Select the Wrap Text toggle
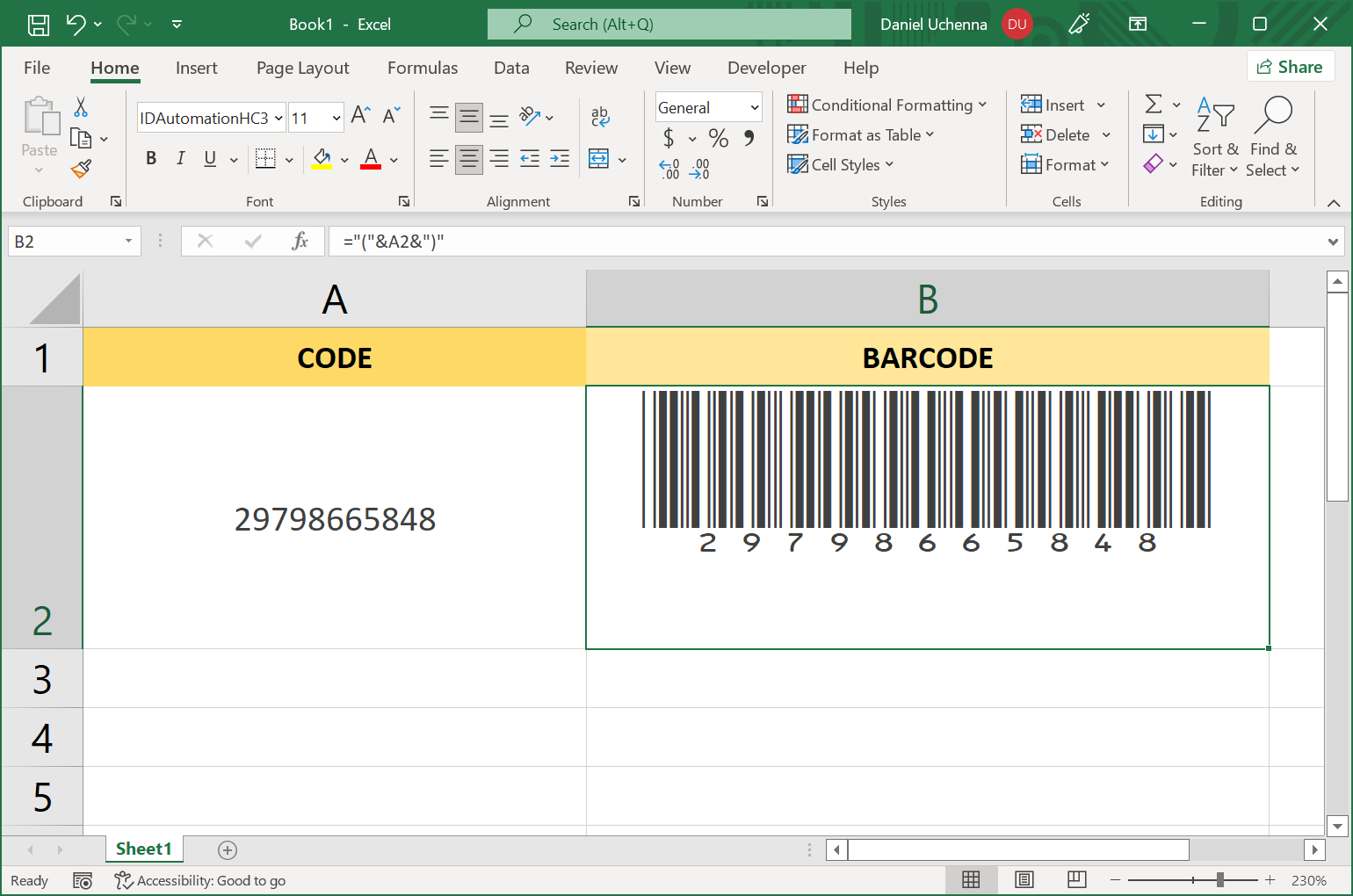Viewport: 1353px width, 896px height. coord(601,117)
